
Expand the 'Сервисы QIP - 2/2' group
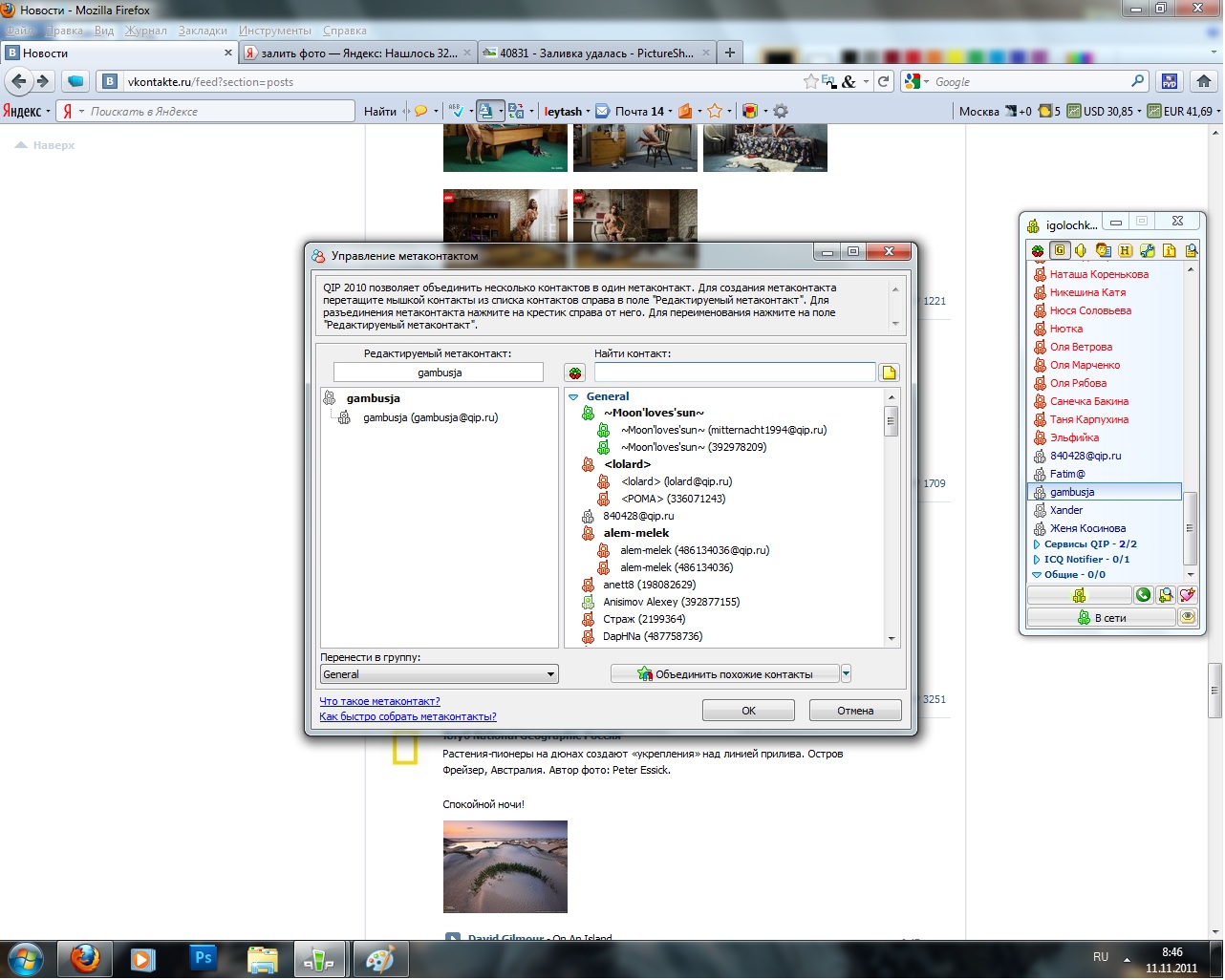pyautogui.click(x=1037, y=544)
